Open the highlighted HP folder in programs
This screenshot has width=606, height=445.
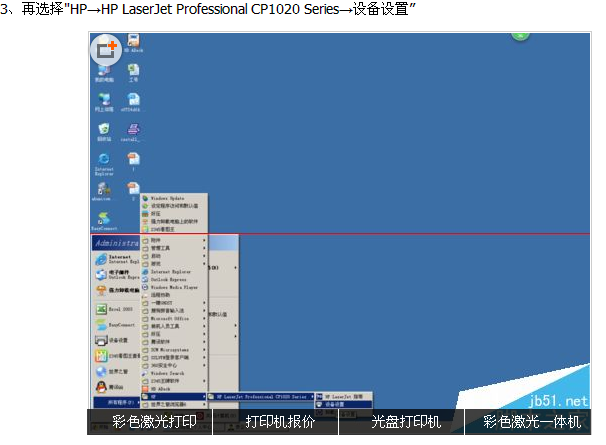pos(174,397)
